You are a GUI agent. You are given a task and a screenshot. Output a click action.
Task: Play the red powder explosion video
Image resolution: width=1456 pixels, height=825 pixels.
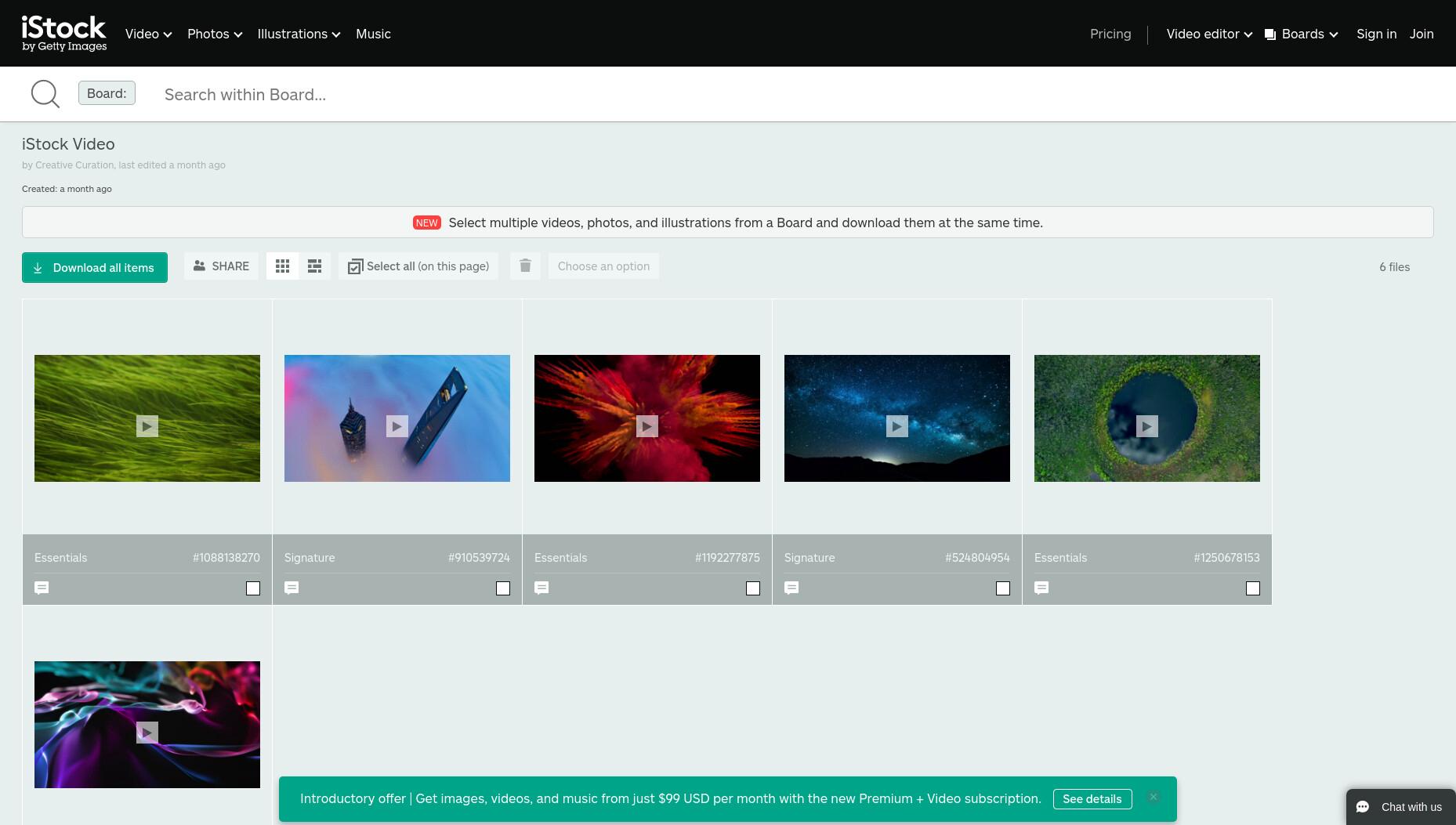pyautogui.click(x=647, y=426)
